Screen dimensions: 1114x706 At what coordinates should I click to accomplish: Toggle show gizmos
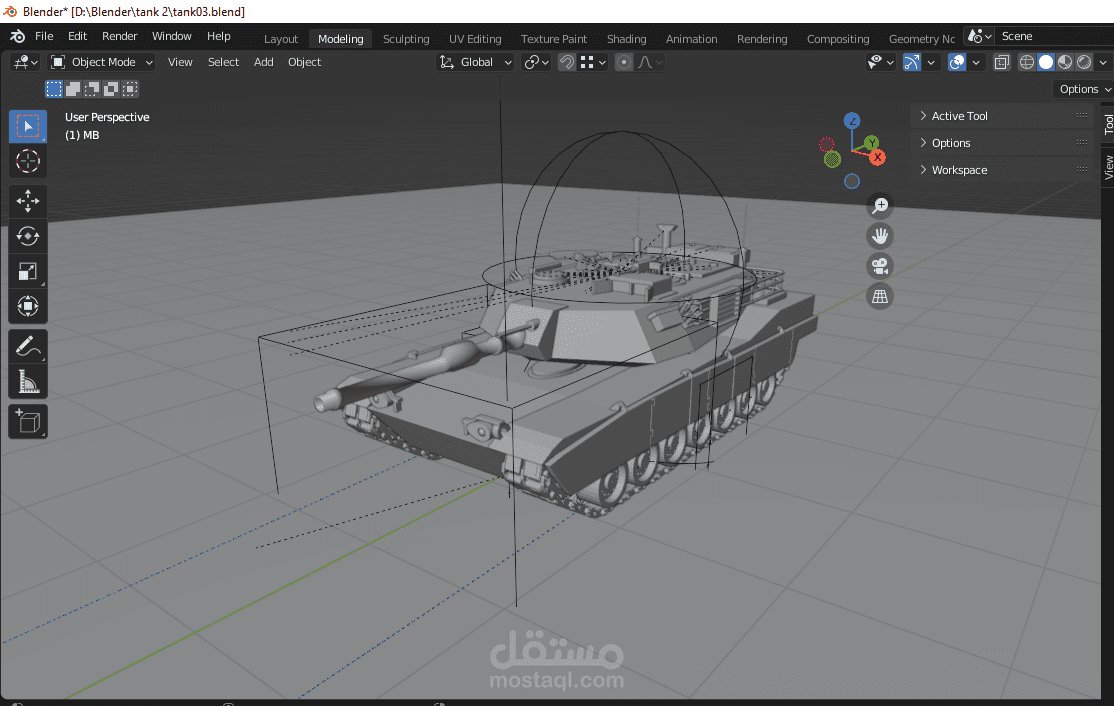[x=912, y=63]
